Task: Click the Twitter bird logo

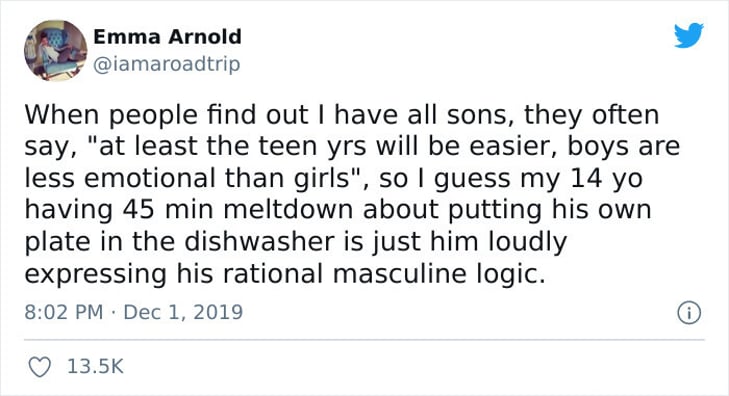Action: pos(689,35)
